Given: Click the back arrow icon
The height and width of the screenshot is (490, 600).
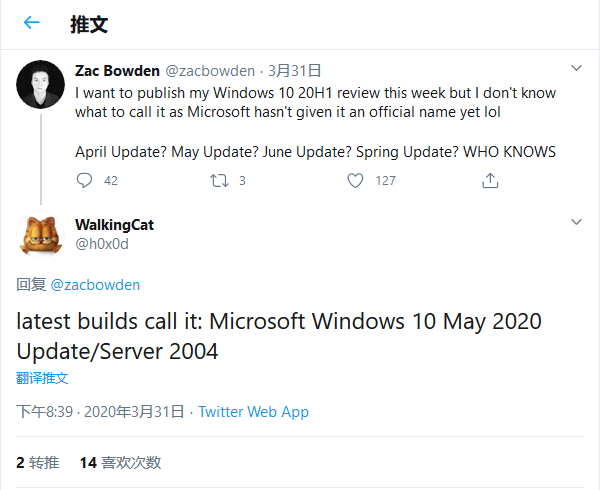Looking at the screenshot, I should [x=31, y=23].
